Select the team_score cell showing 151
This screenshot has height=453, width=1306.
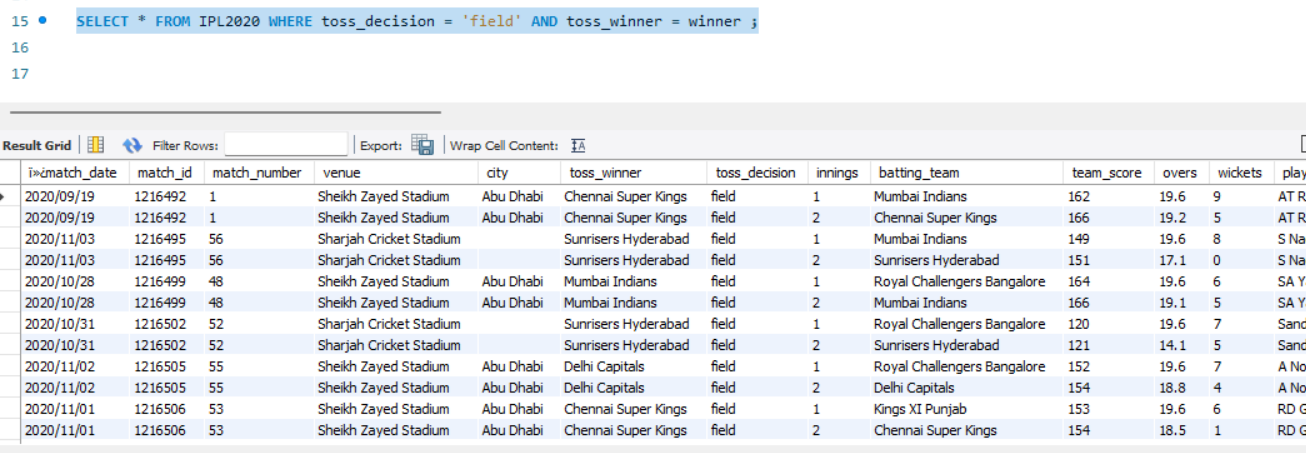tap(1109, 260)
